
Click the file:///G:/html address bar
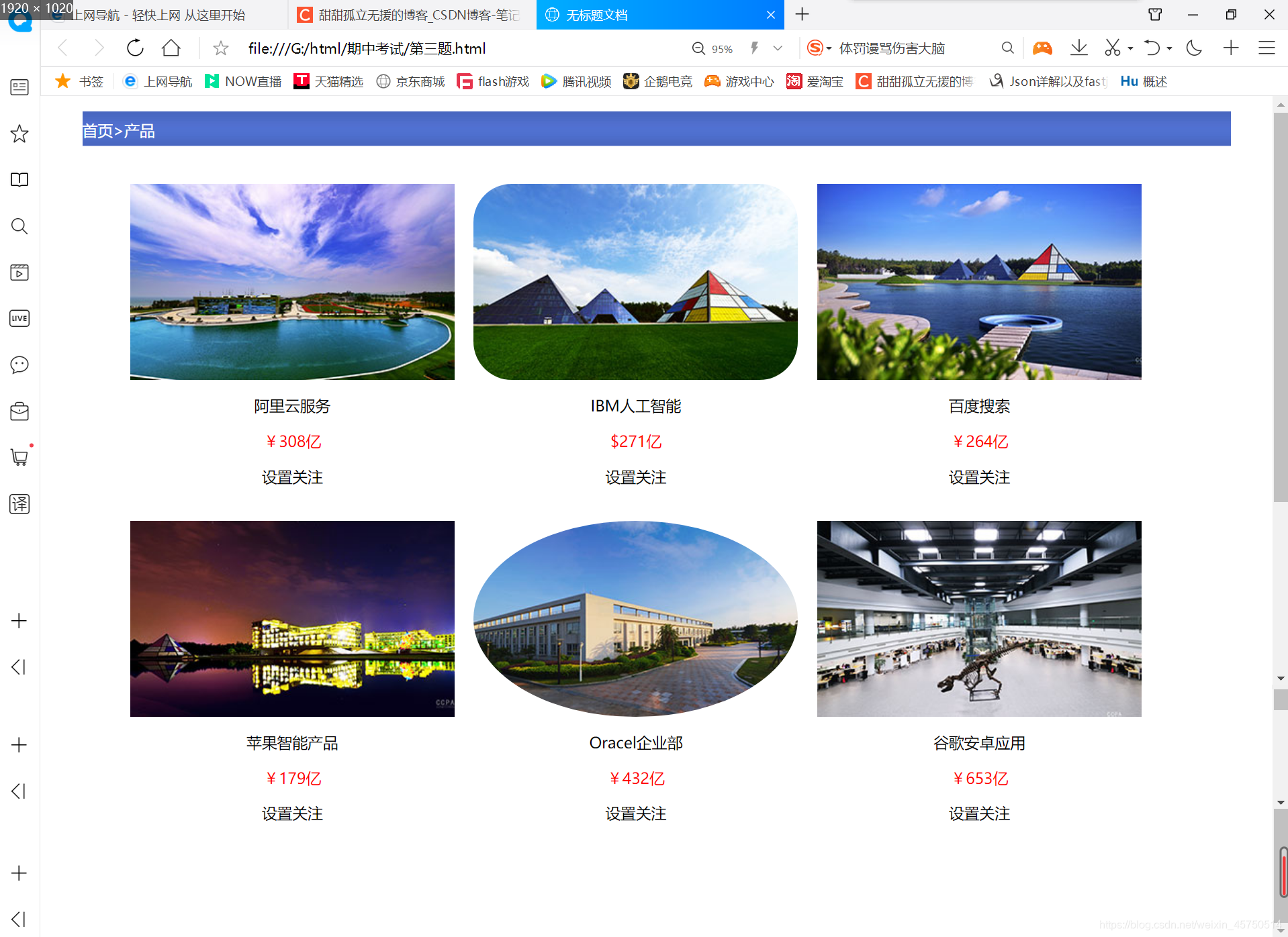point(367,48)
